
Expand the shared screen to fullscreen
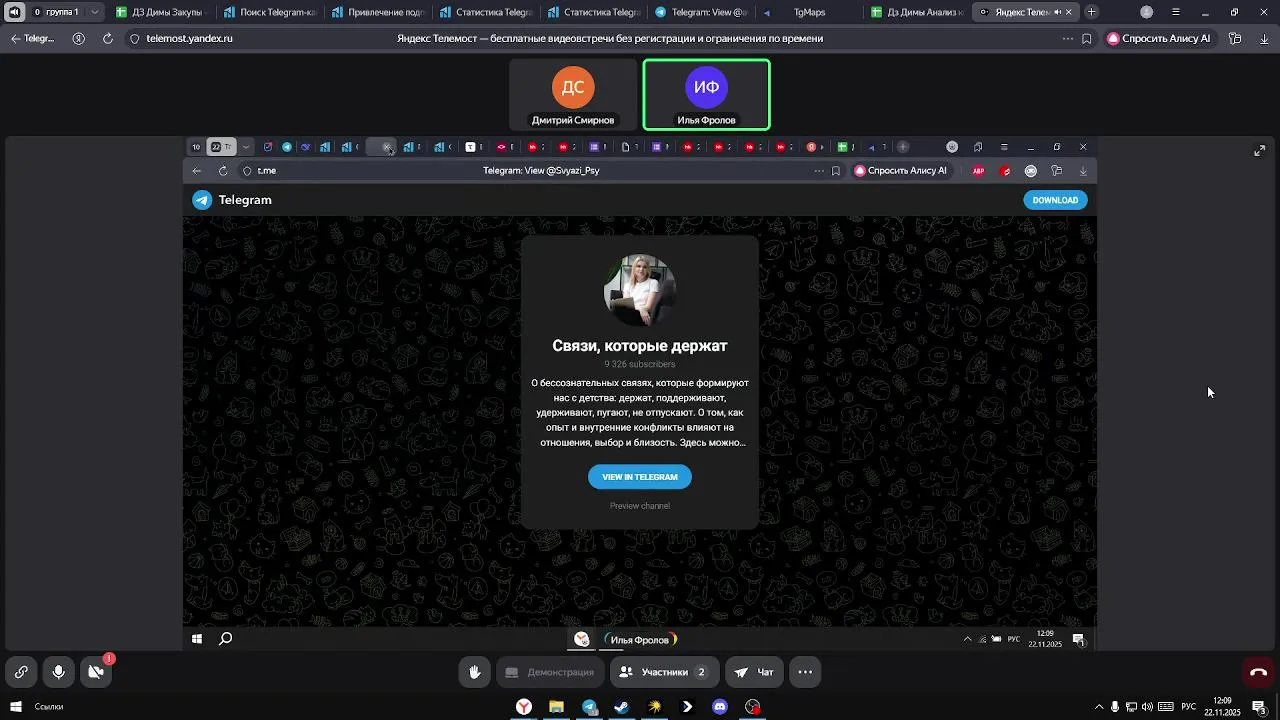(x=1259, y=150)
